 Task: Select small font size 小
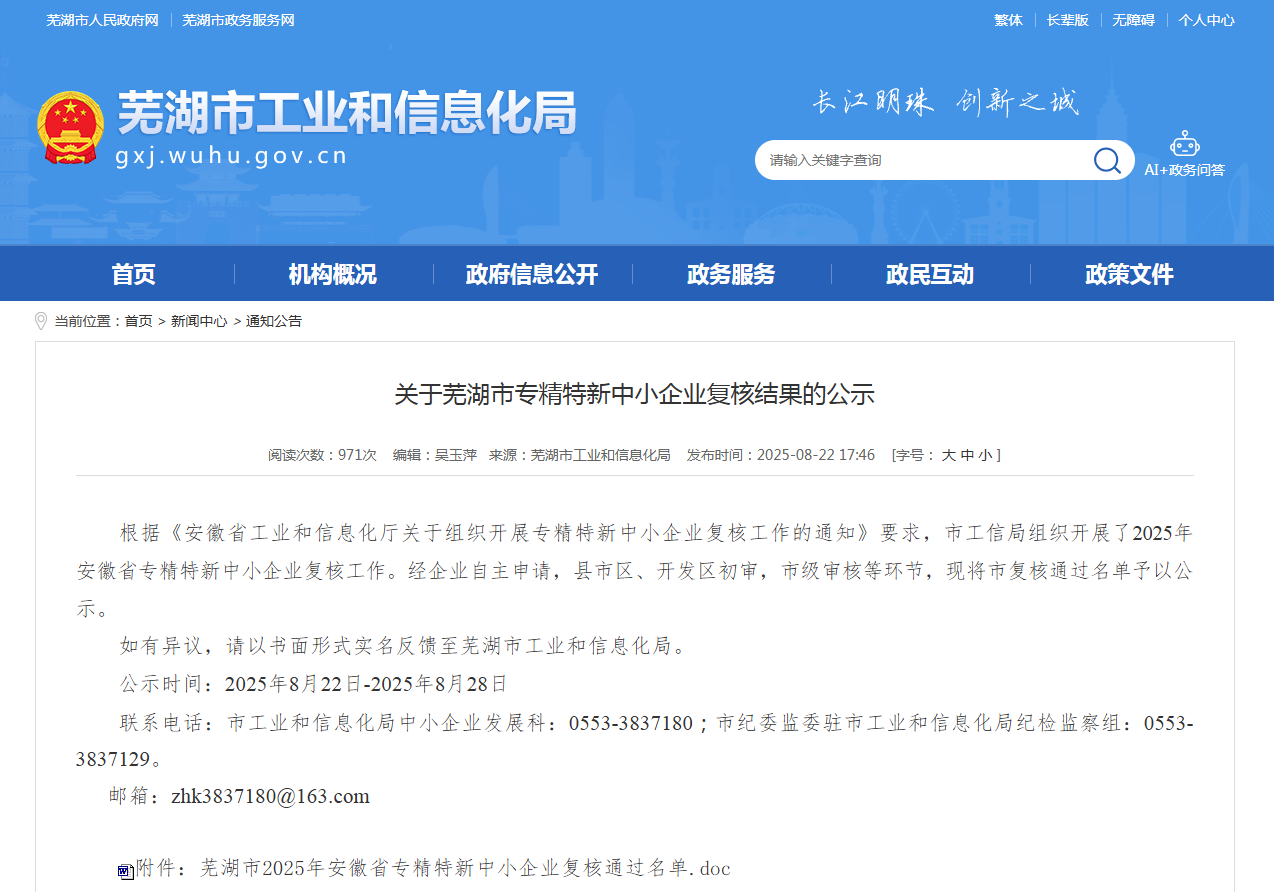pyautogui.click(x=985, y=455)
